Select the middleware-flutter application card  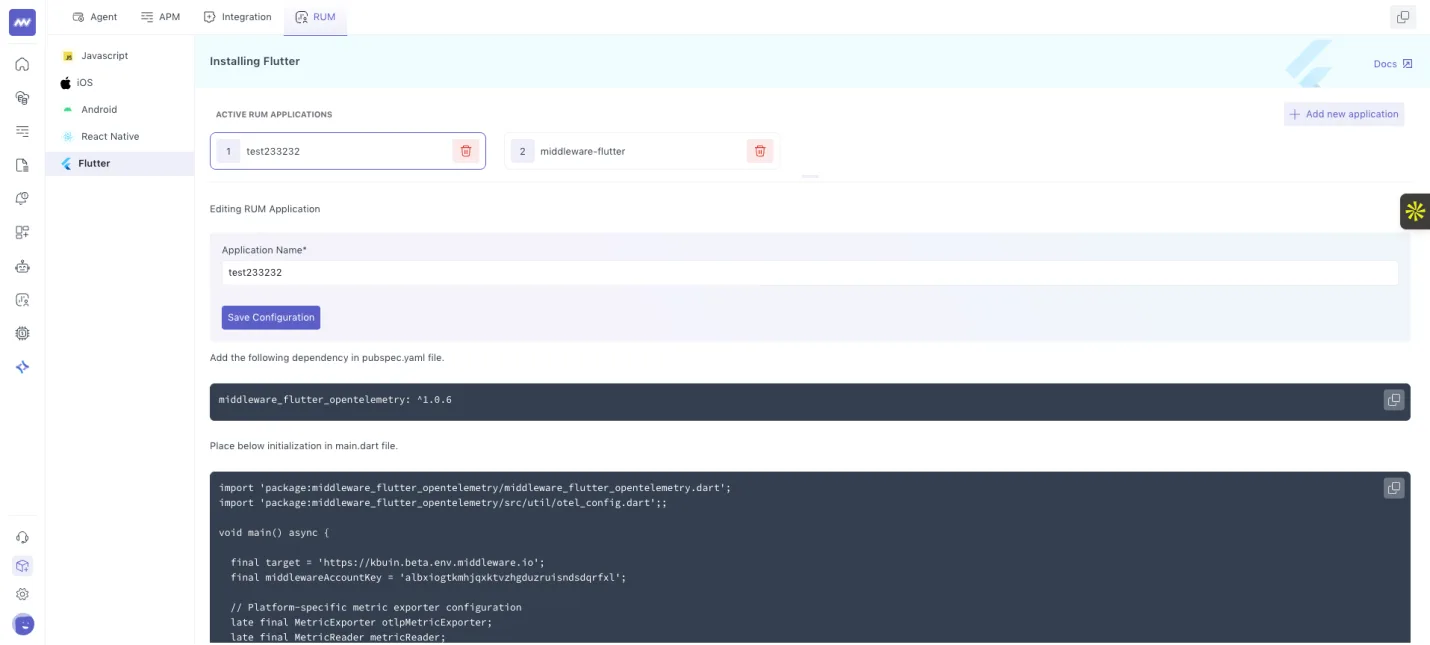coord(642,151)
